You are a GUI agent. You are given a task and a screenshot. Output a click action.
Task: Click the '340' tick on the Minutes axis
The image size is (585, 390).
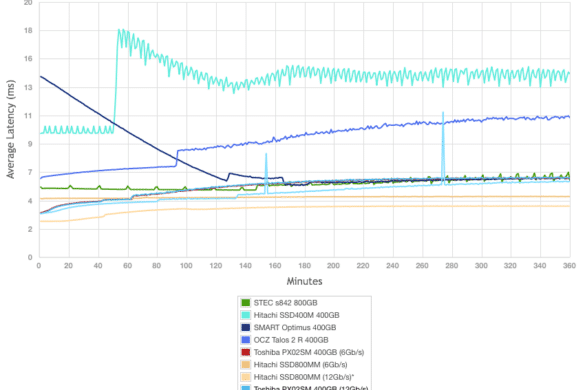tap(540, 266)
